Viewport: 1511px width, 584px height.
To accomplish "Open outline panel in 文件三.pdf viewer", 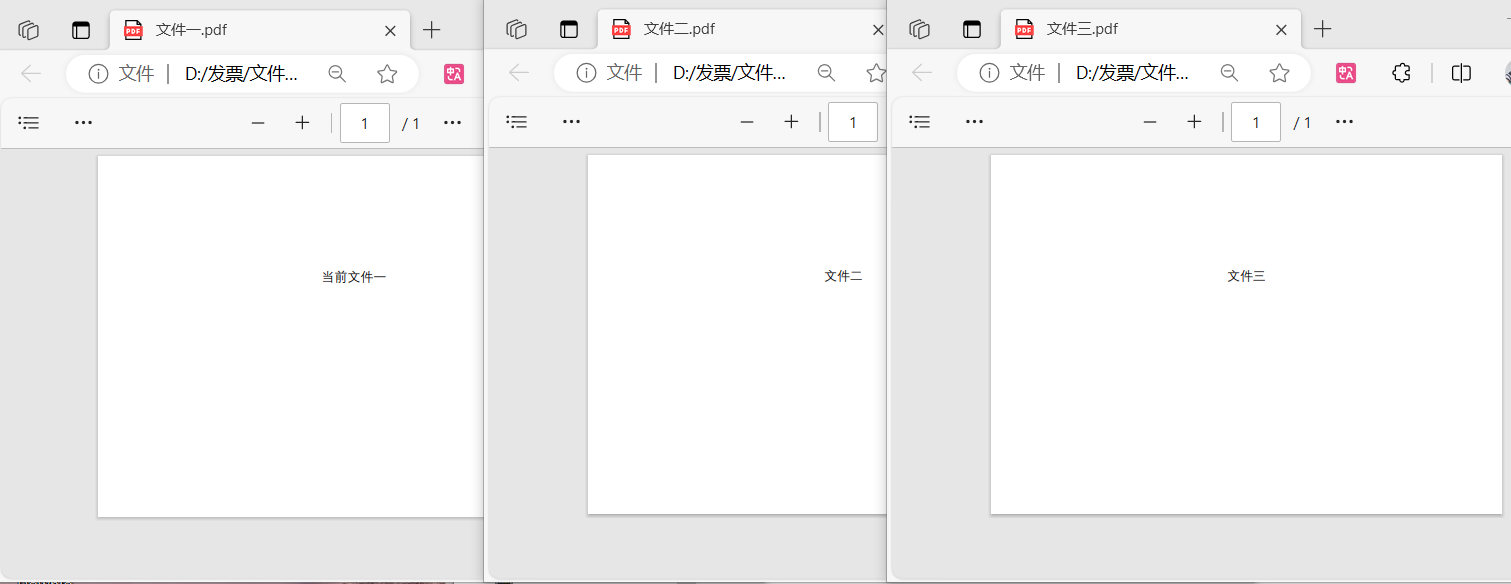I will click(x=919, y=122).
